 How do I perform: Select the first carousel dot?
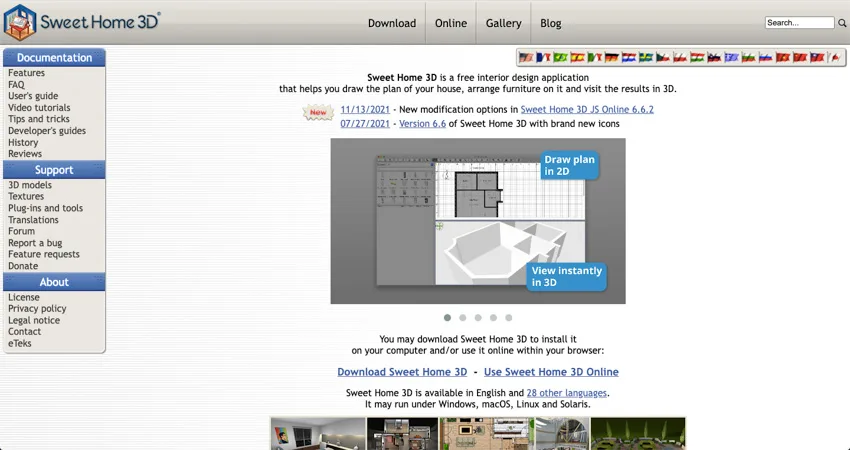point(447,318)
